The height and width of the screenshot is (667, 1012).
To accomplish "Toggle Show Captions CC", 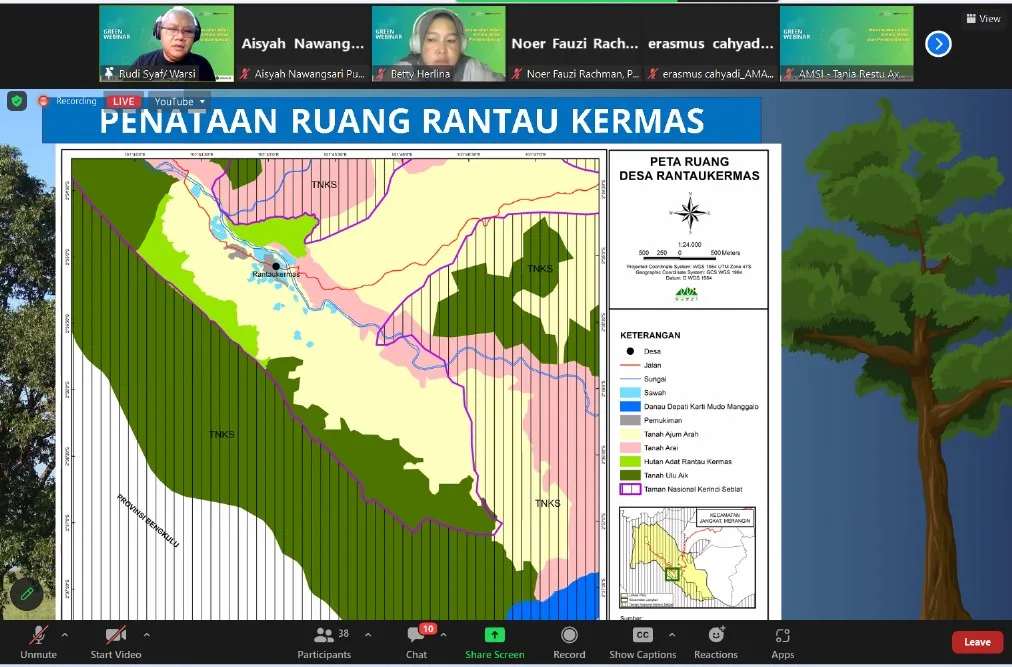I will click(642, 642).
